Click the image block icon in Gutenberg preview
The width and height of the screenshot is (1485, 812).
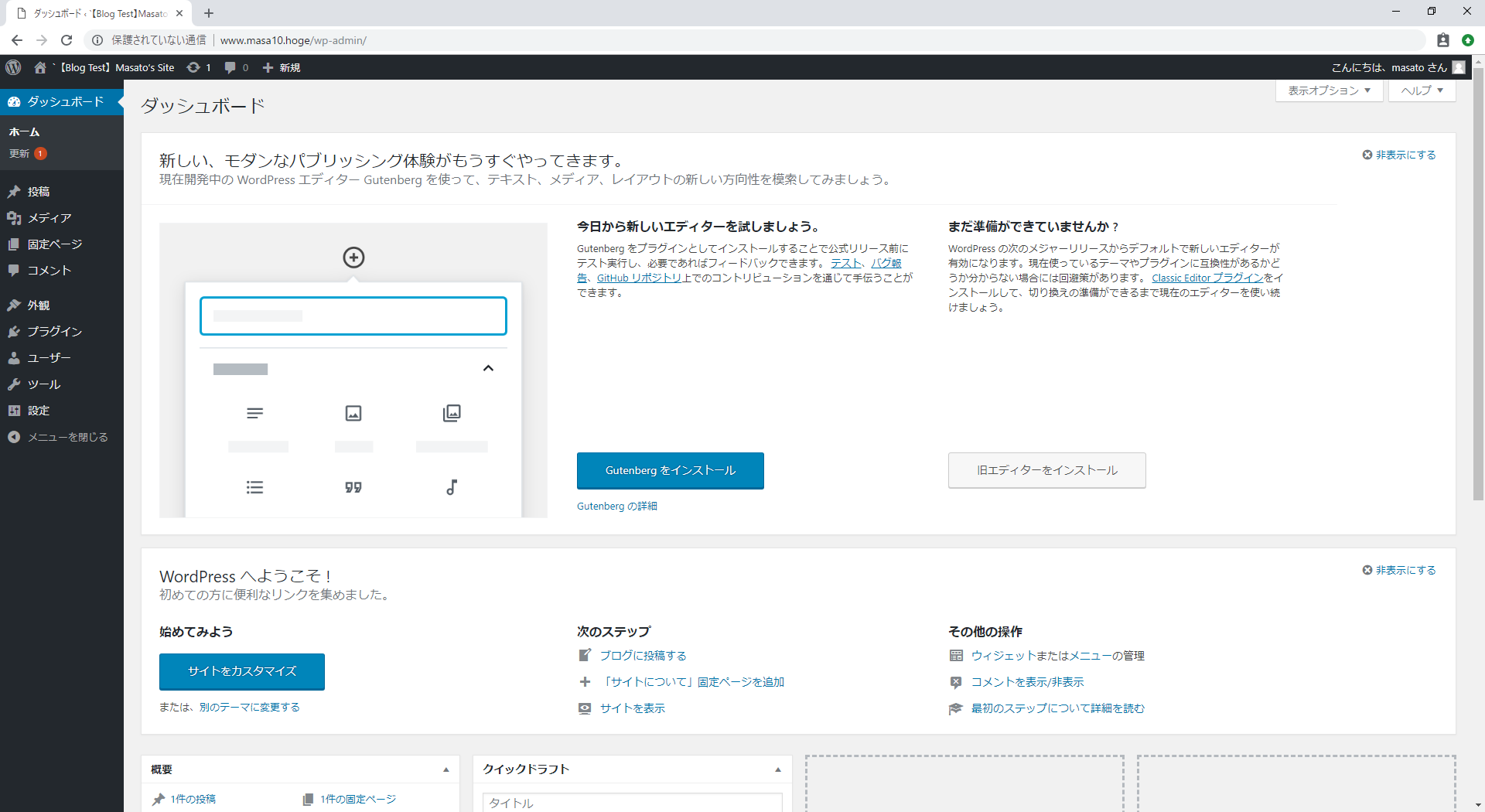pos(353,413)
